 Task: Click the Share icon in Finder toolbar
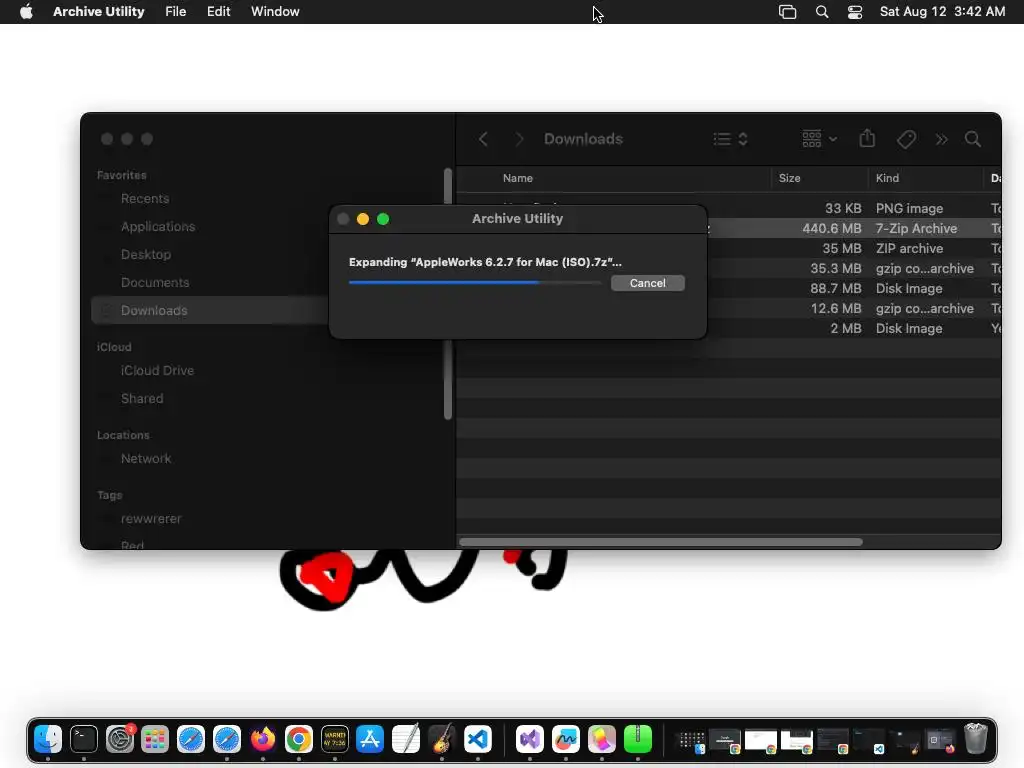click(x=867, y=138)
